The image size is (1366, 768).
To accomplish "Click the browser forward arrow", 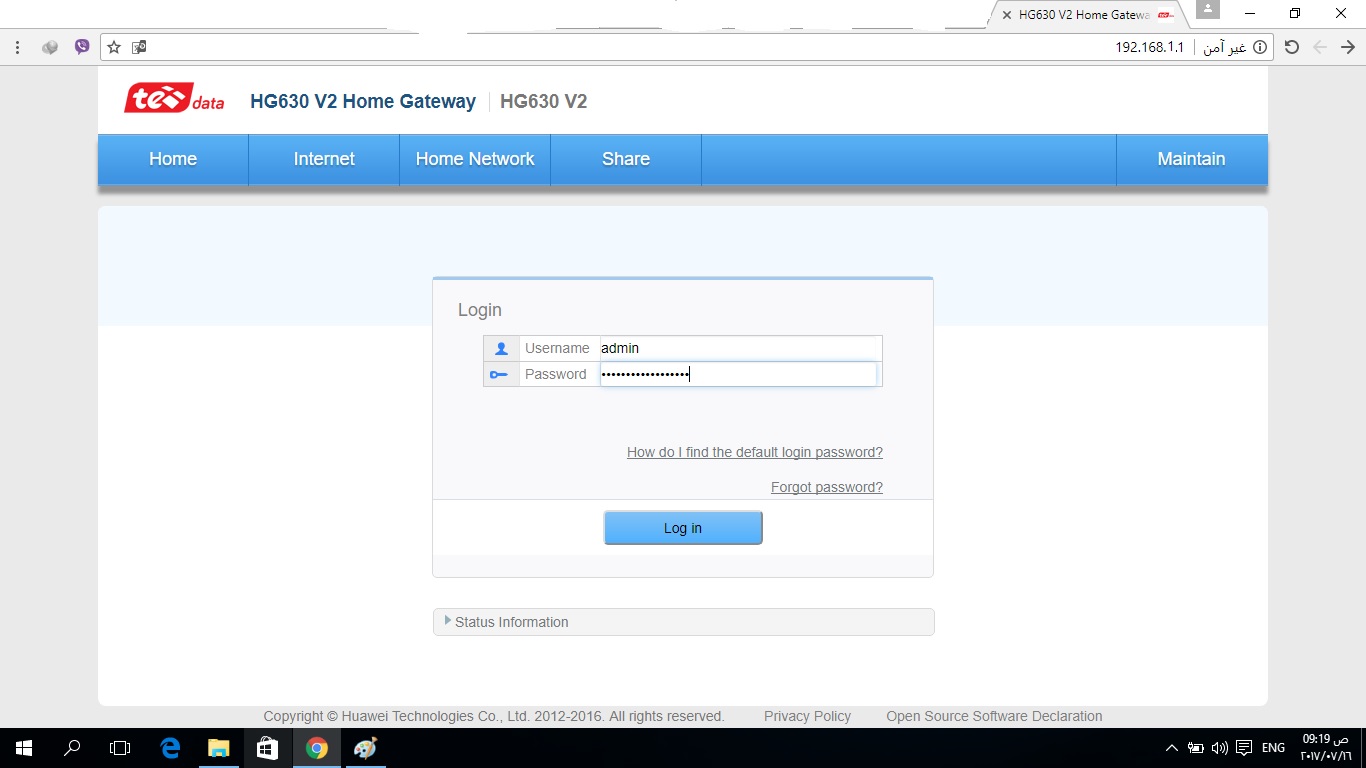I will [1347, 47].
